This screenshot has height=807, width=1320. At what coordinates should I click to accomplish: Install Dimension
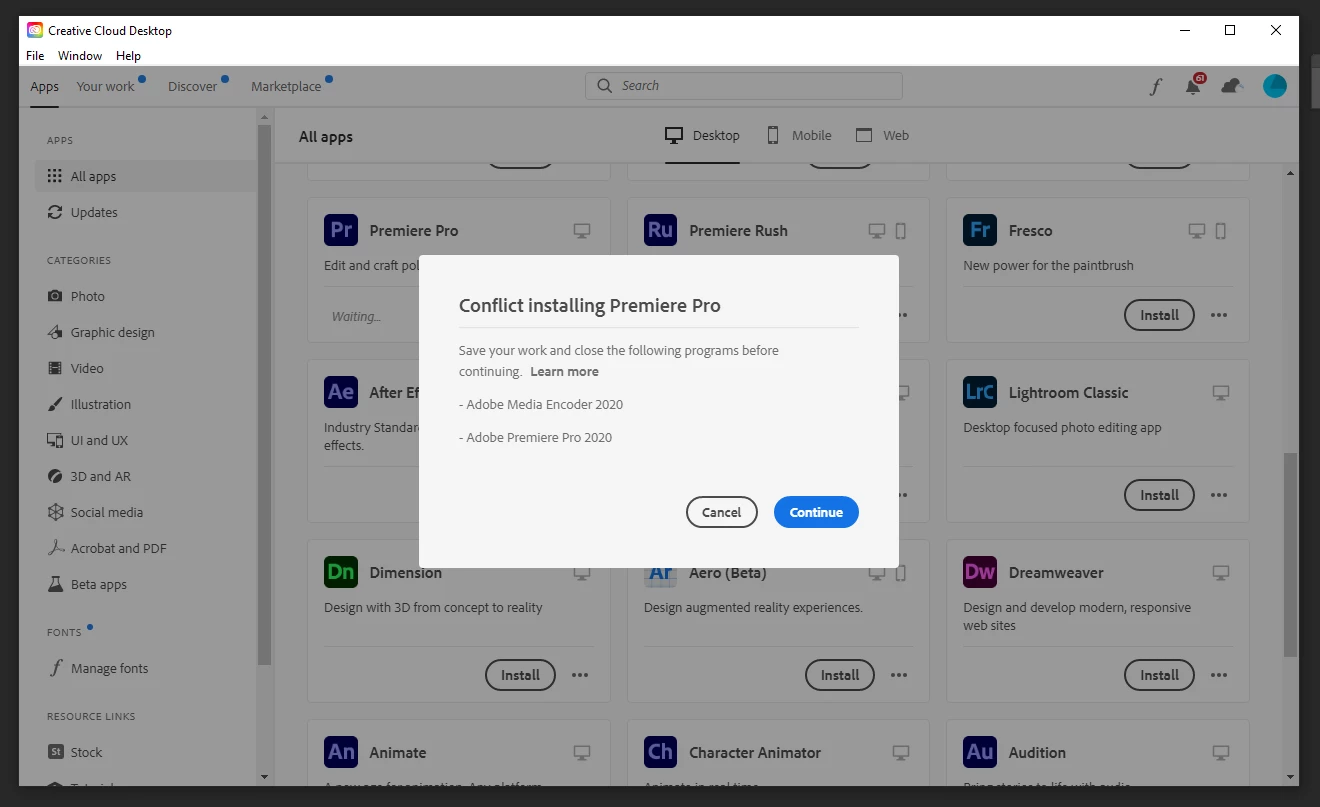point(520,675)
